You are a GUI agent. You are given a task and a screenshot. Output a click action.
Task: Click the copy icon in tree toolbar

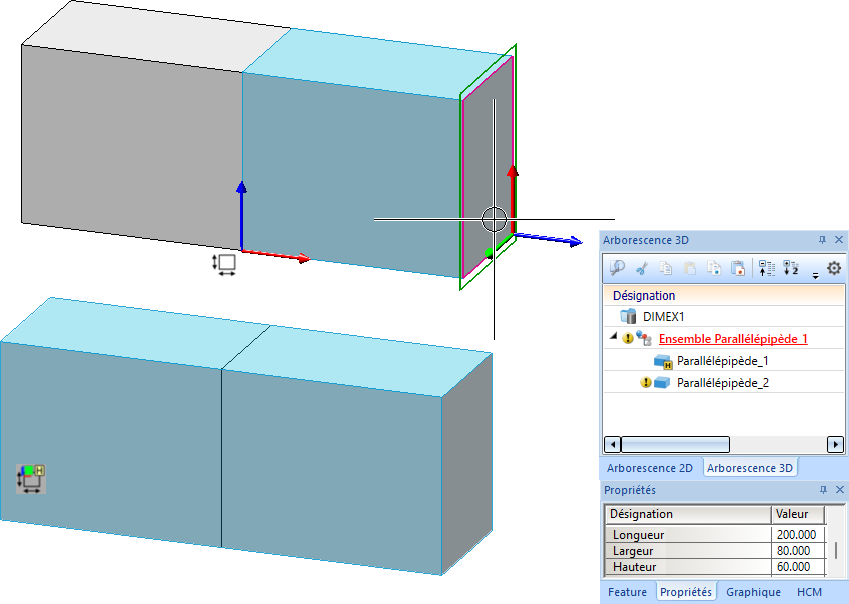pos(666,268)
